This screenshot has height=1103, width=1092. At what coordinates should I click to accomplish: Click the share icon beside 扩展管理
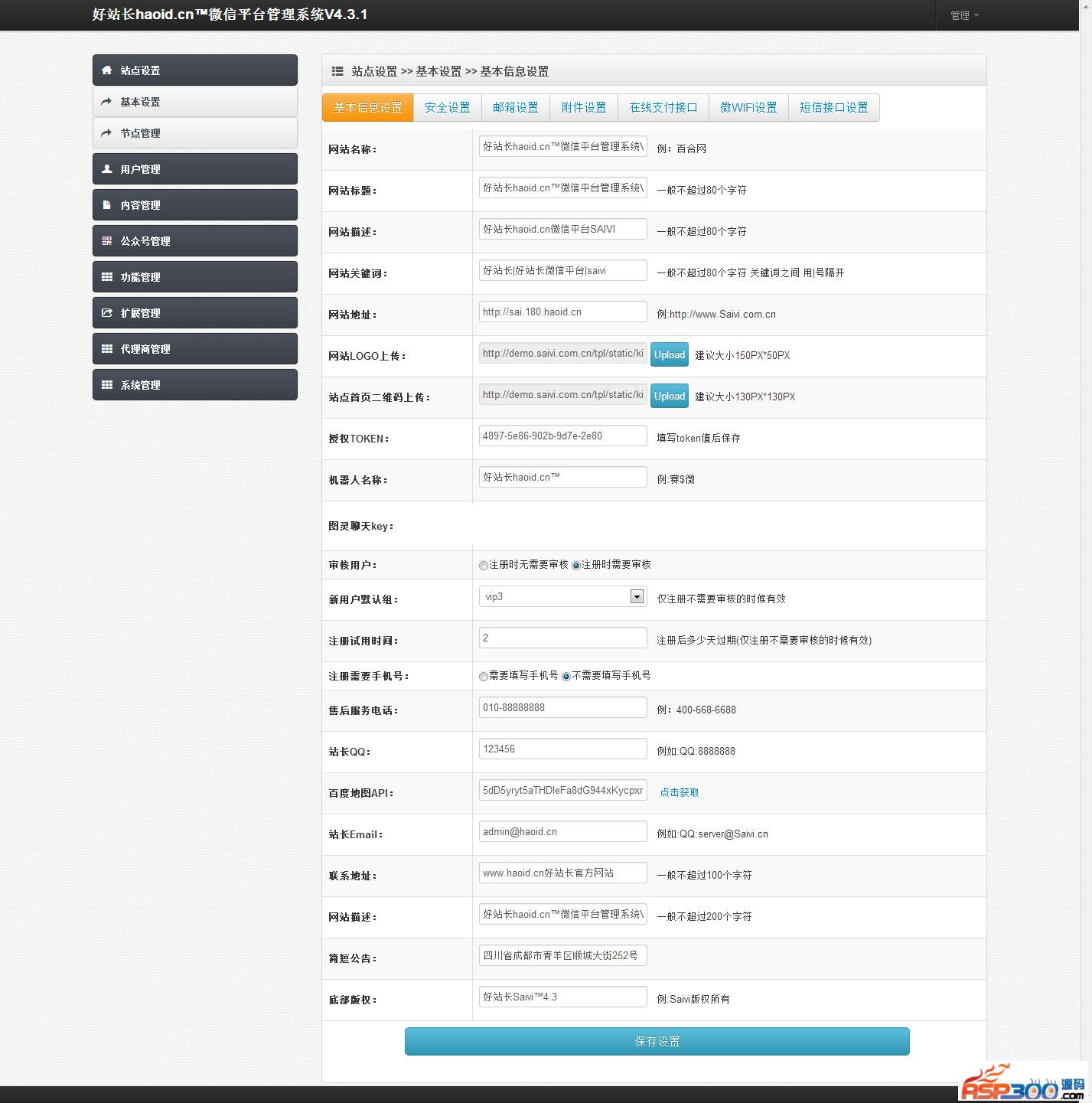107,313
